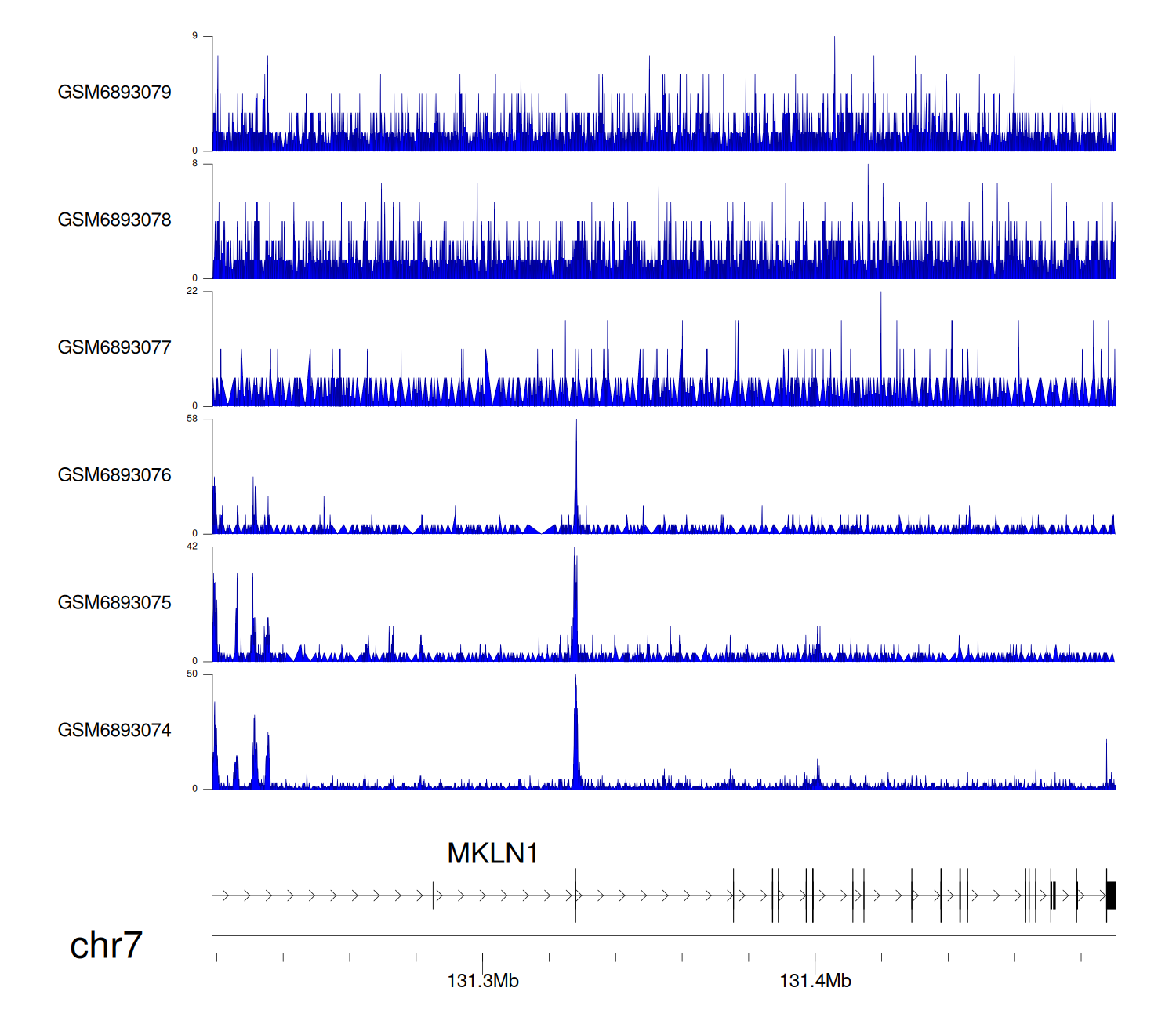Click the y-axis maximum 42 on GSM6893075

click(x=192, y=547)
